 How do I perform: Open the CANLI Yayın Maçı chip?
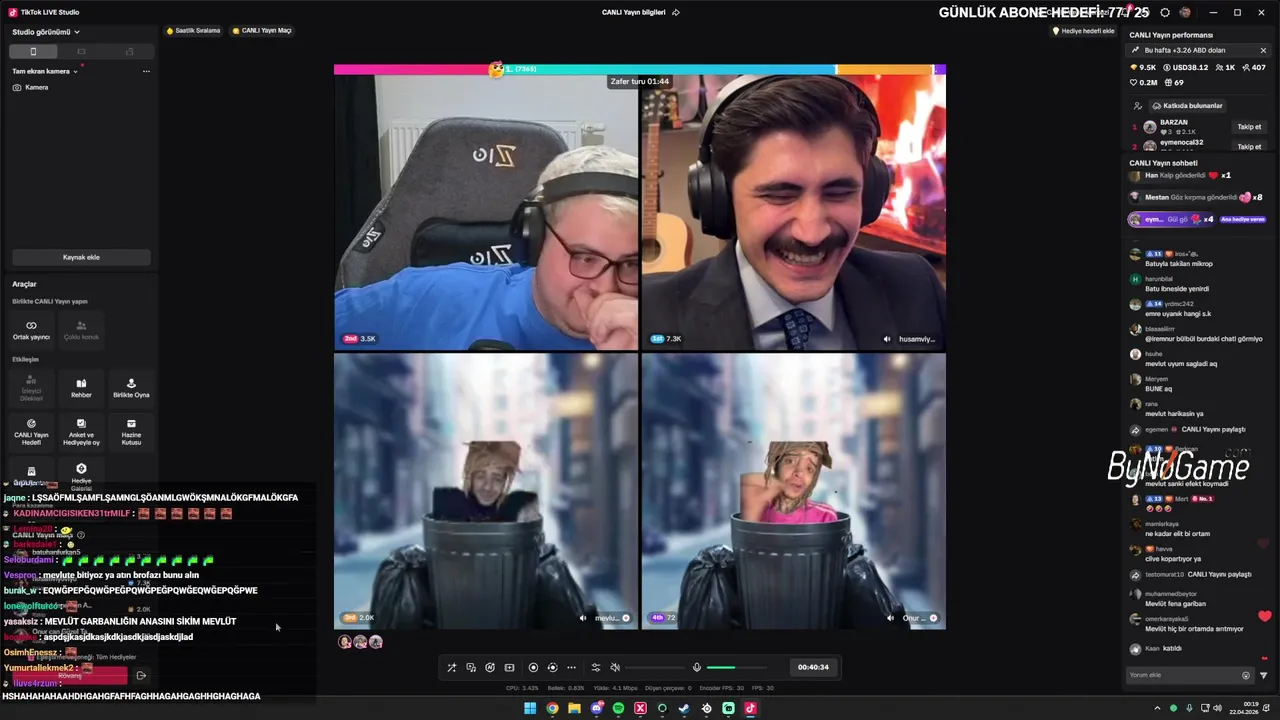[262, 31]
